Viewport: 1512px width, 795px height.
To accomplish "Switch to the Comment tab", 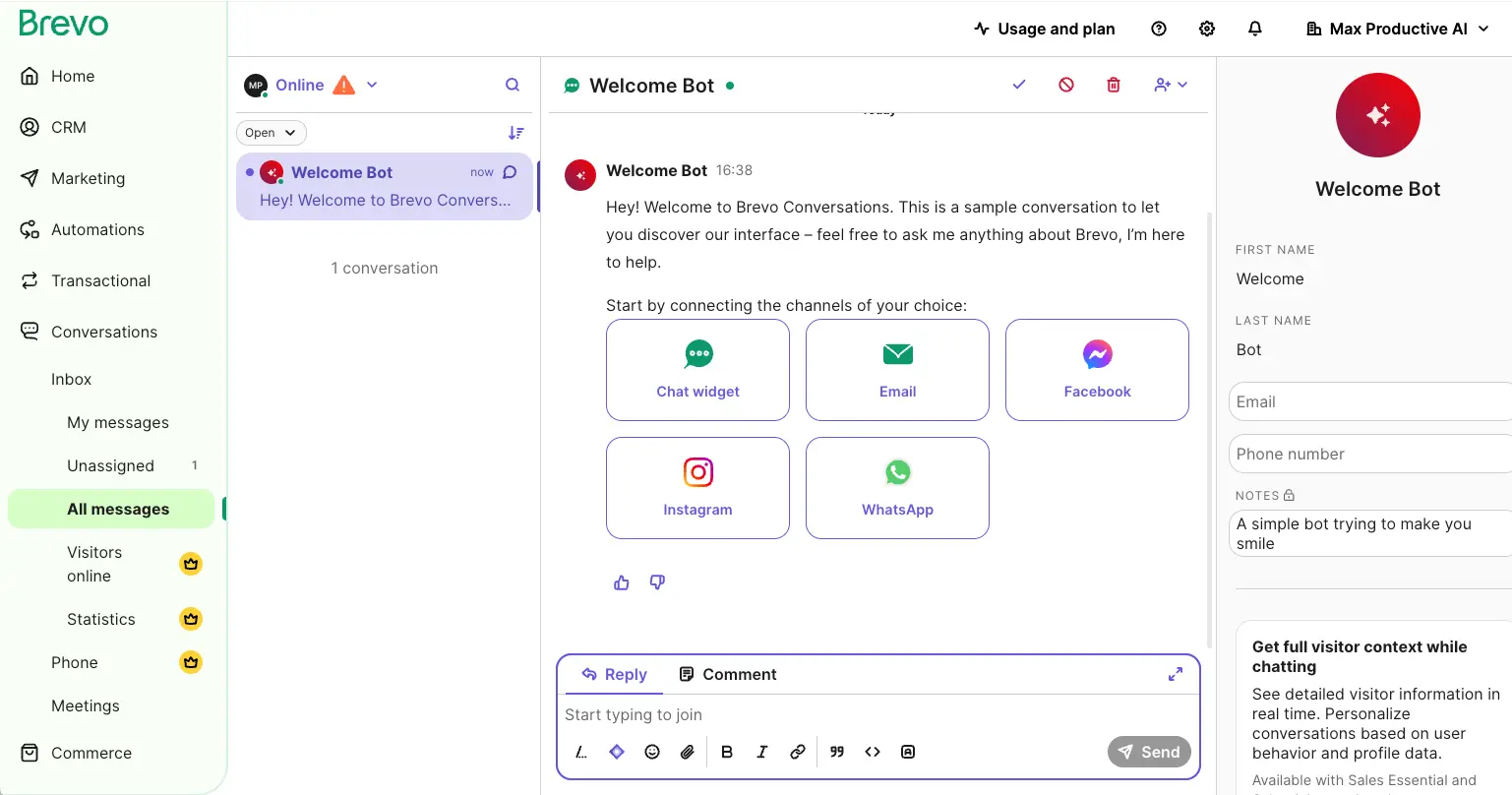I will coord(728,674).
